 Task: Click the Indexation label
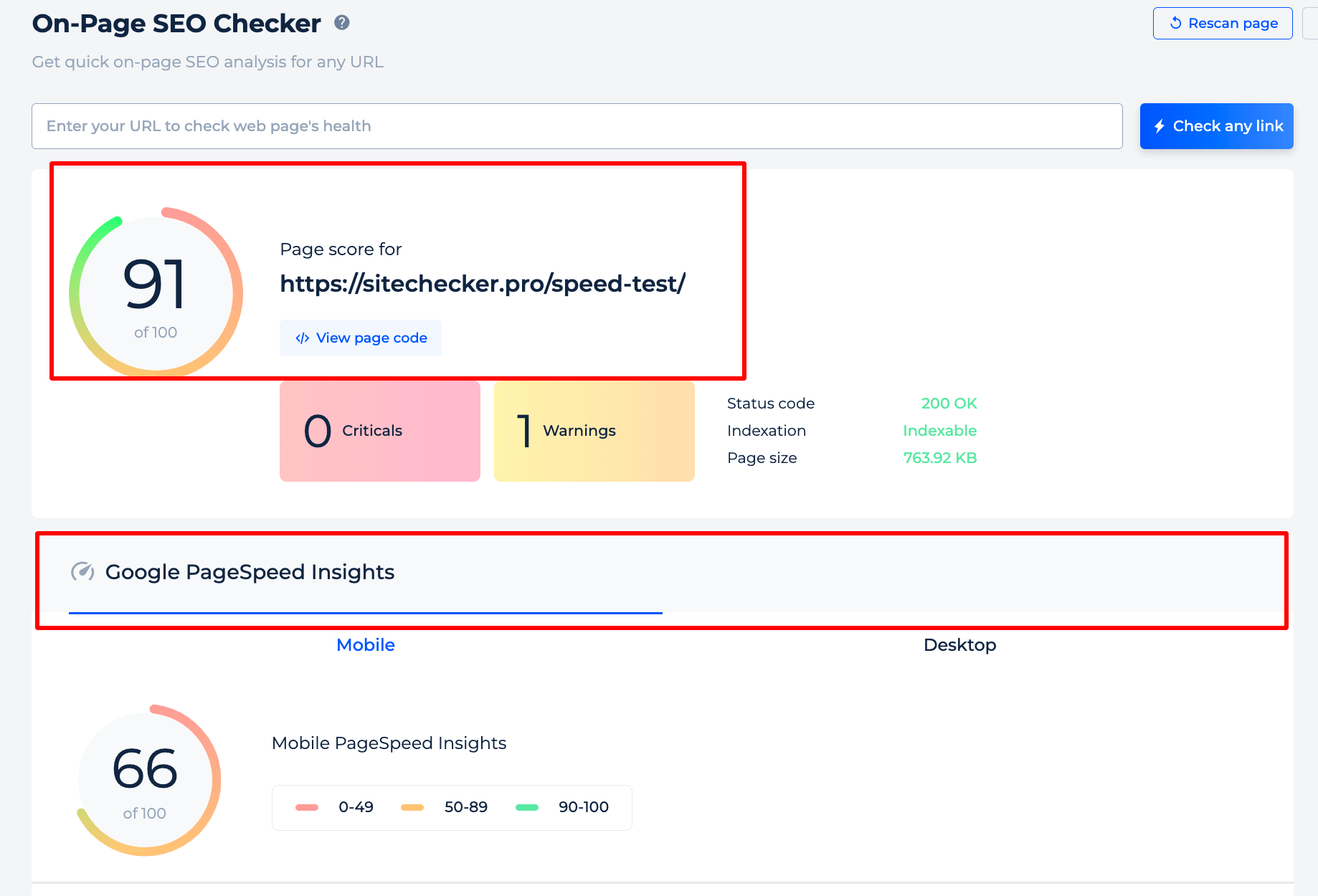pos(767,431)
